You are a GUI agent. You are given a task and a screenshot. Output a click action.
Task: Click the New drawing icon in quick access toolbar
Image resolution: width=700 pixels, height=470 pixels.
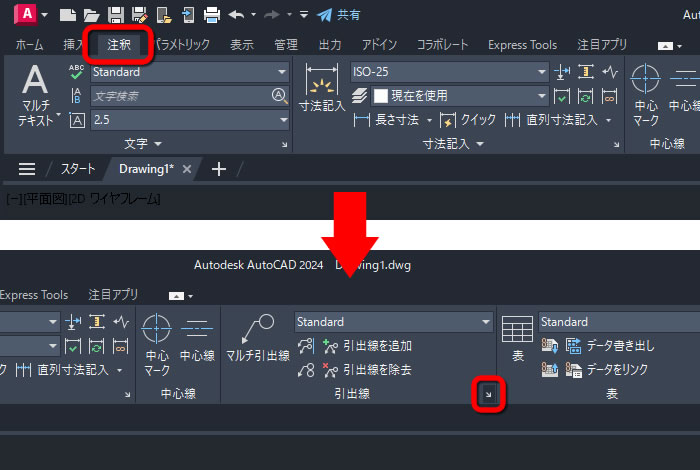pos(67,15)
